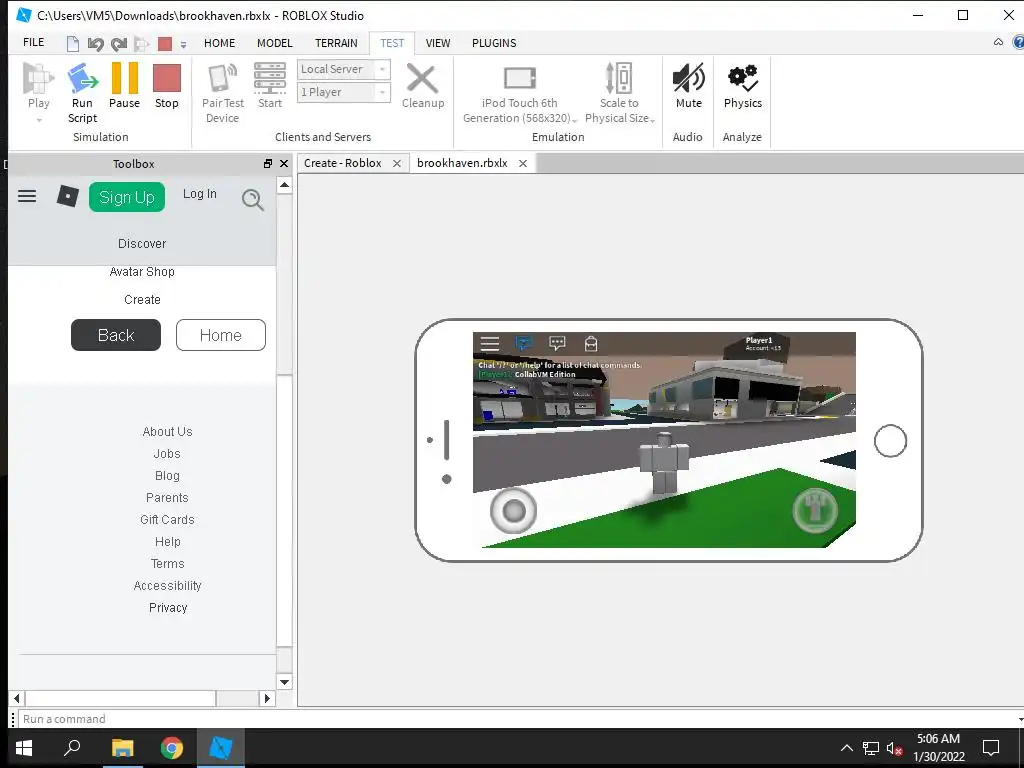Open the in-game backpack icon
This screenshot has height=768, width=1024.
click(591, 344)
